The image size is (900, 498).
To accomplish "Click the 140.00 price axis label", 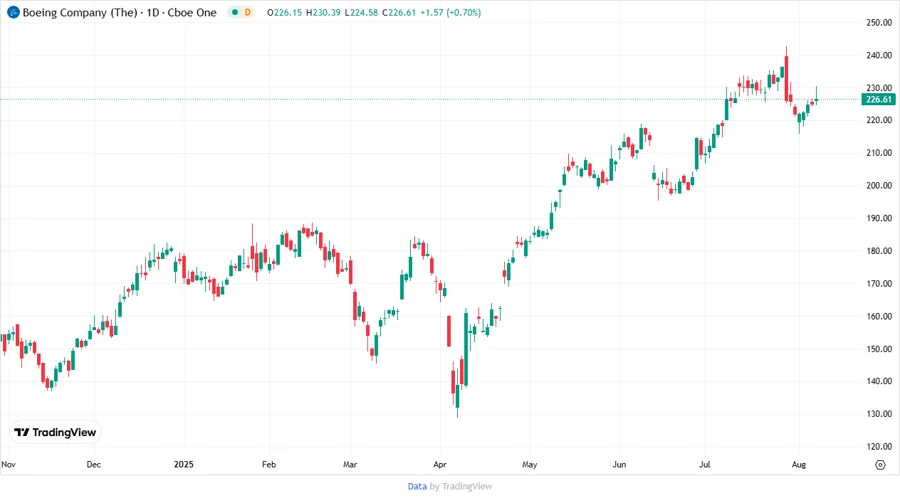I will 879,381.
